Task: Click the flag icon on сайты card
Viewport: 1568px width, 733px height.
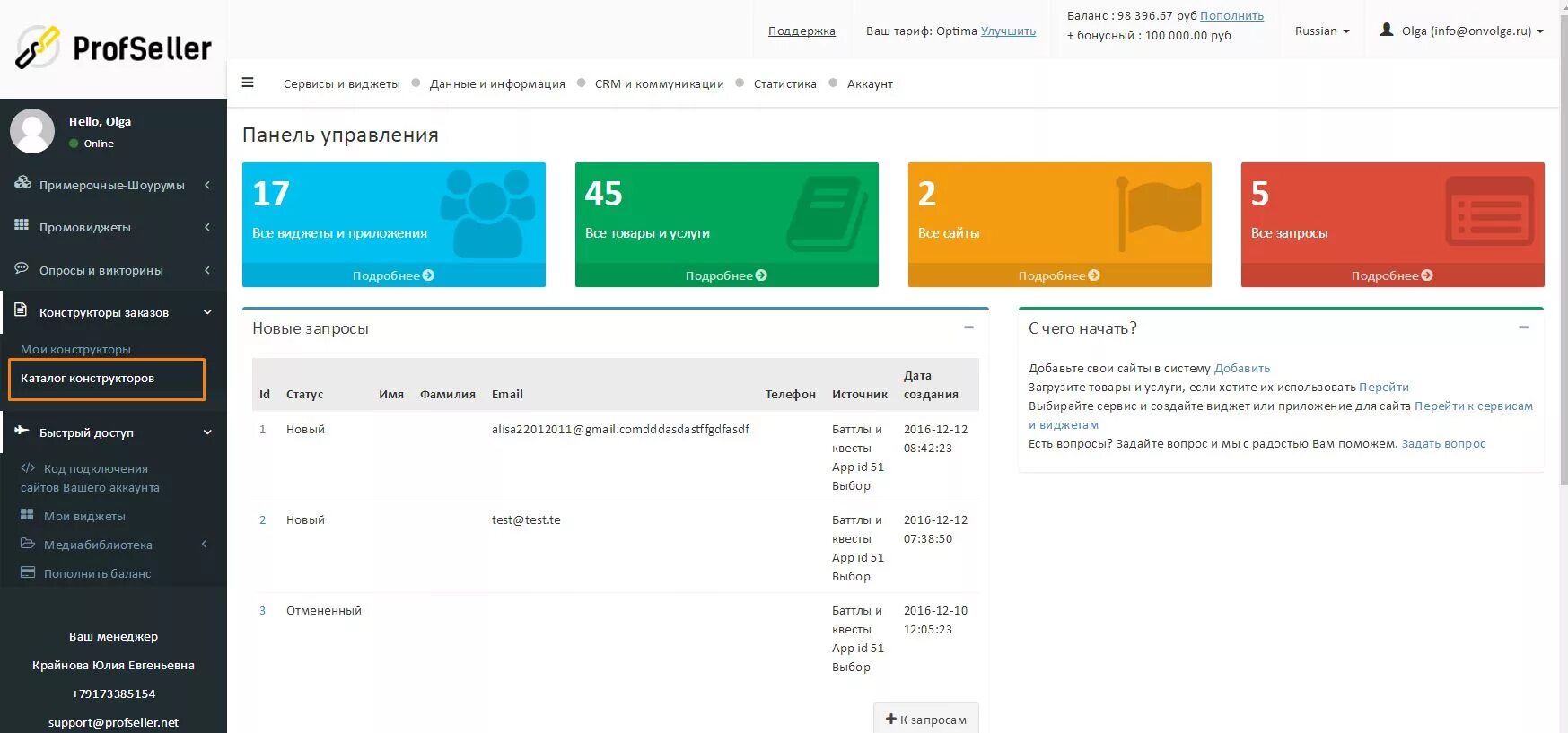Action: pyautogui.click(x=1158, y=214)
